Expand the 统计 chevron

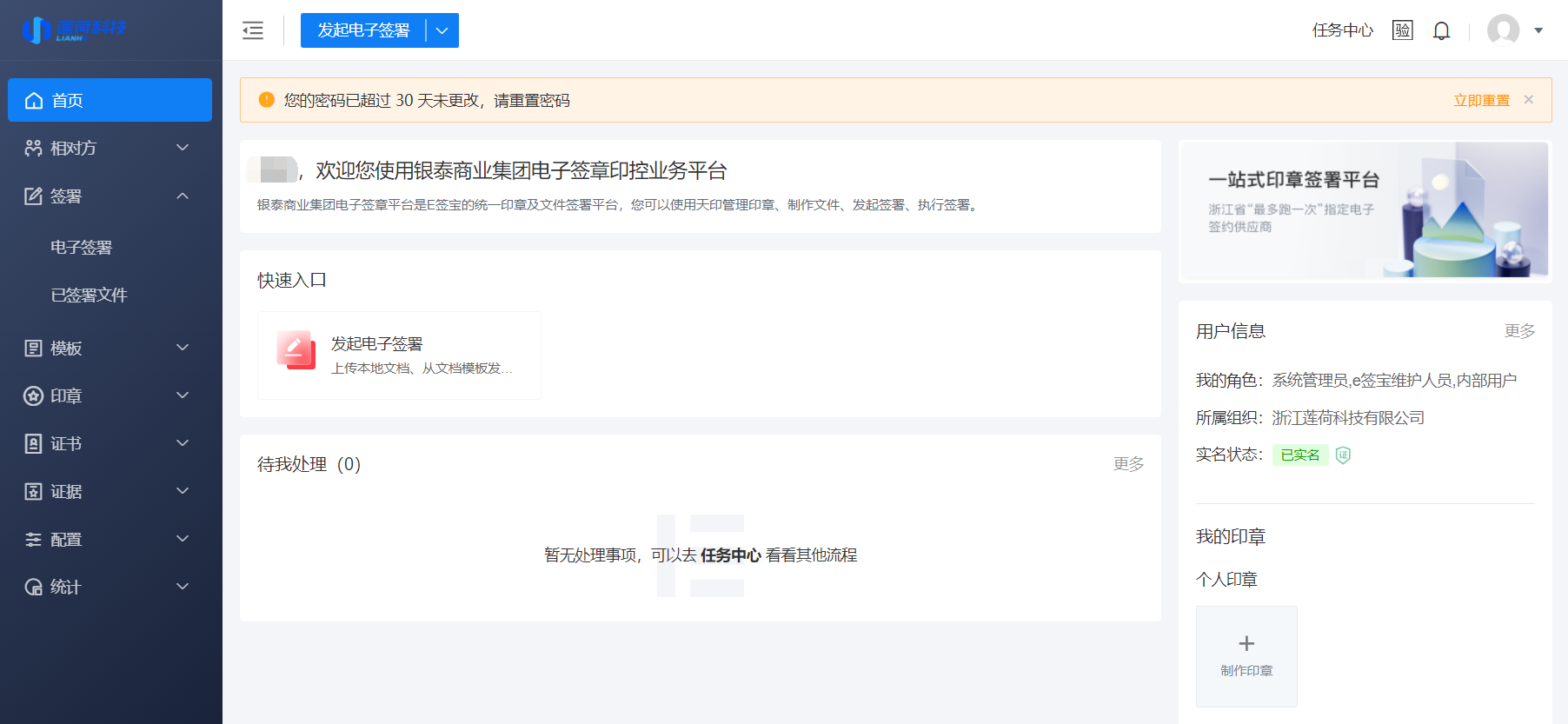pyautogui.click(x=183, y=587)
